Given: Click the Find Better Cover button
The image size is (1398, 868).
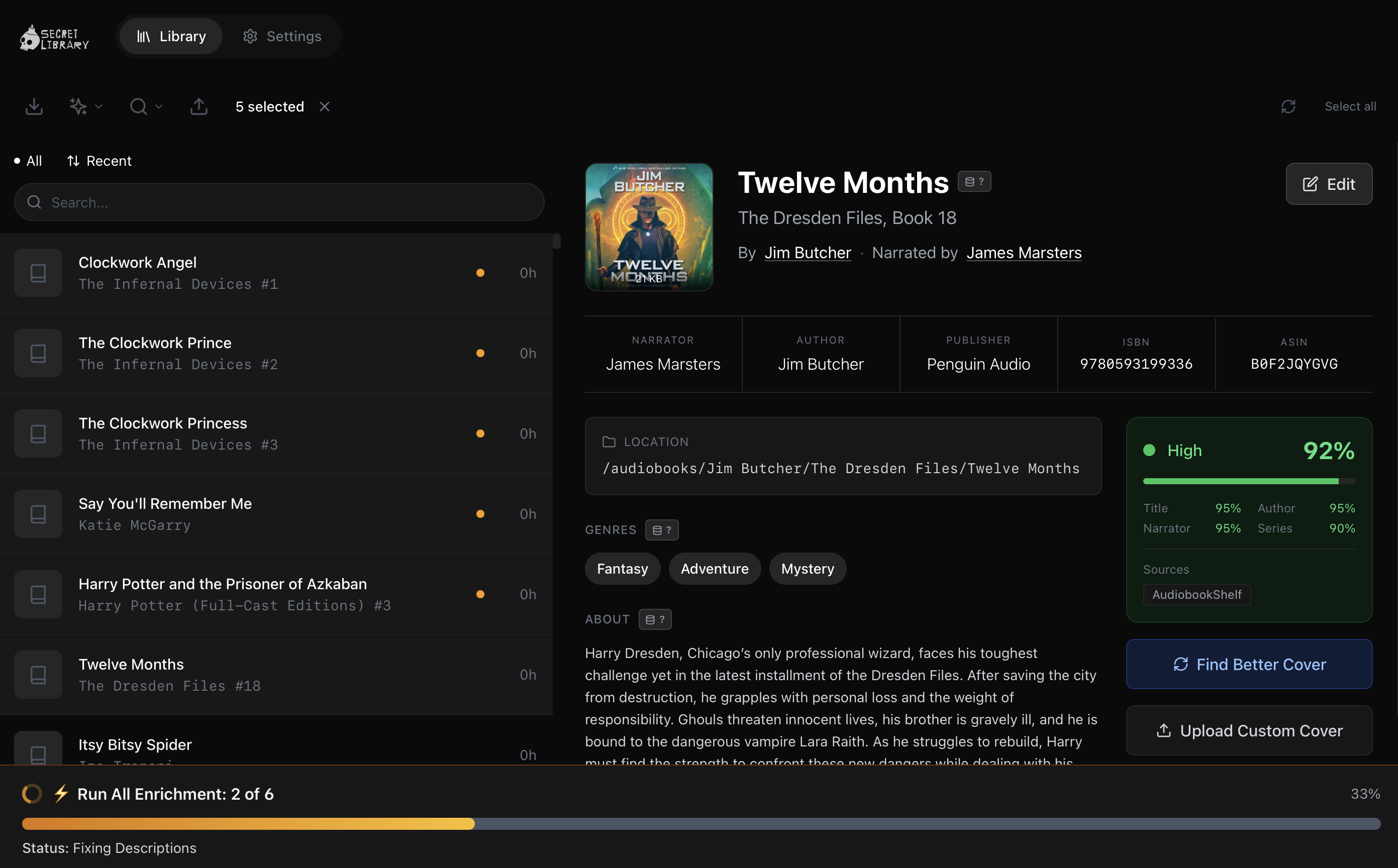Looking at the screenshot, I should point(1249,664).
